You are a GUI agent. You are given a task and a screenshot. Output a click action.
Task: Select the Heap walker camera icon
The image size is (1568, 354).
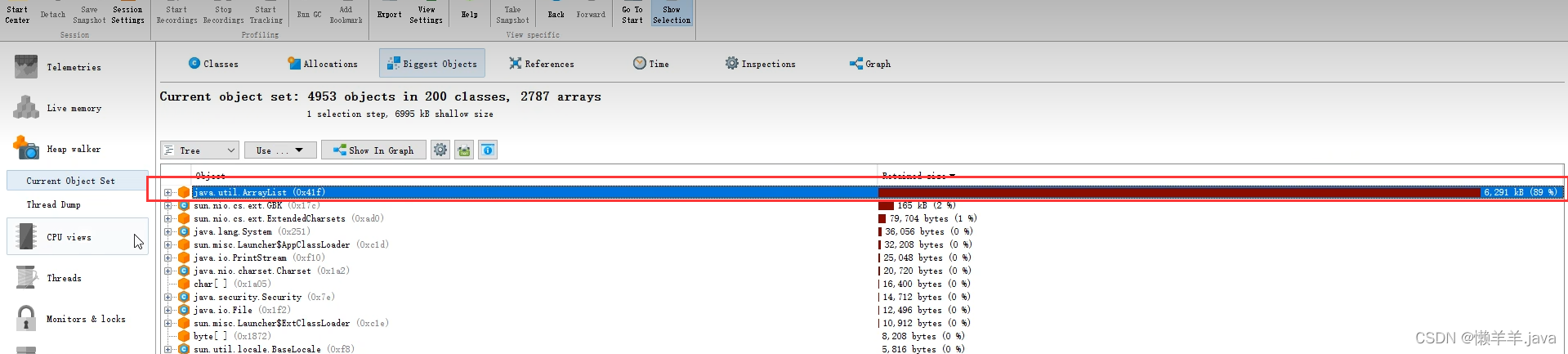pos(26,148)
